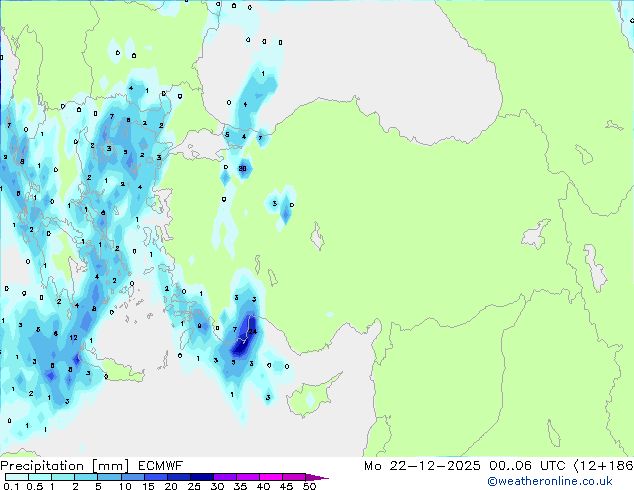Click the '40' legend scale value
634x490 pixels.
click(263, 486)
